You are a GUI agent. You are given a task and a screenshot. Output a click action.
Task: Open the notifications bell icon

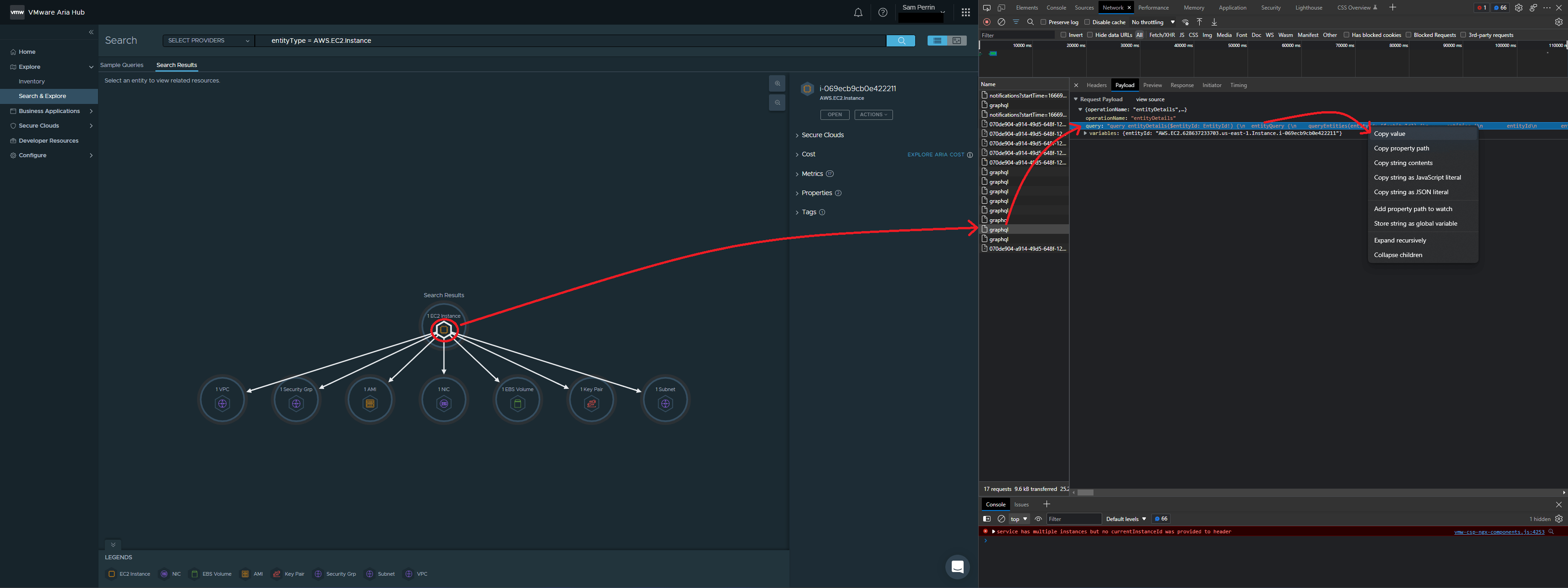858,12
